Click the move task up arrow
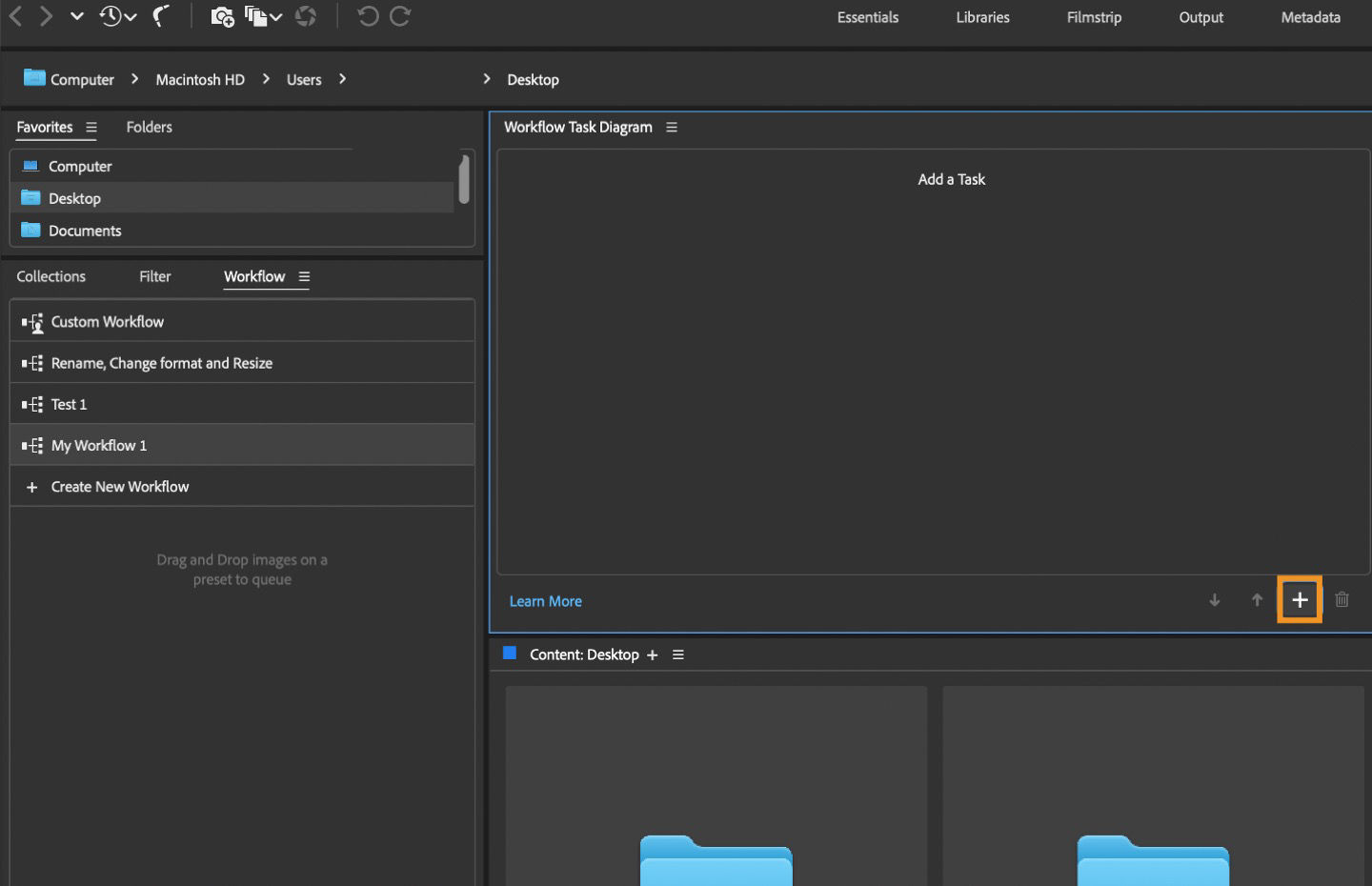The image size is (1372, 886). coord(1256,600)
